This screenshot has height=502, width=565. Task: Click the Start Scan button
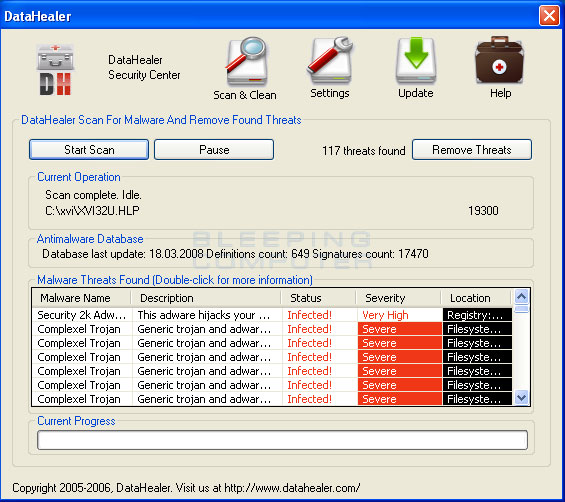point(89,150)
